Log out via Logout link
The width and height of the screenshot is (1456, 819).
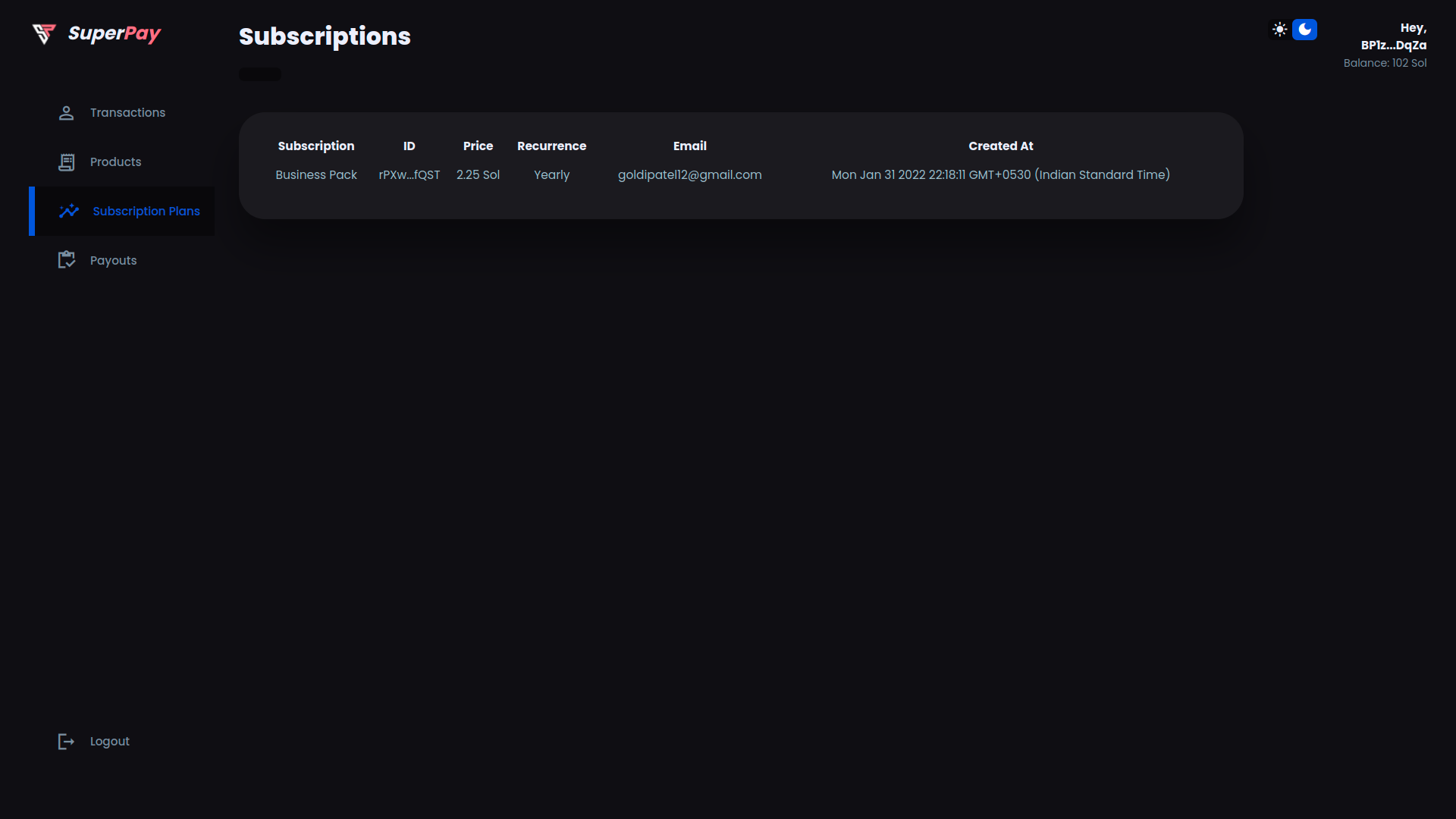(110, 742)
